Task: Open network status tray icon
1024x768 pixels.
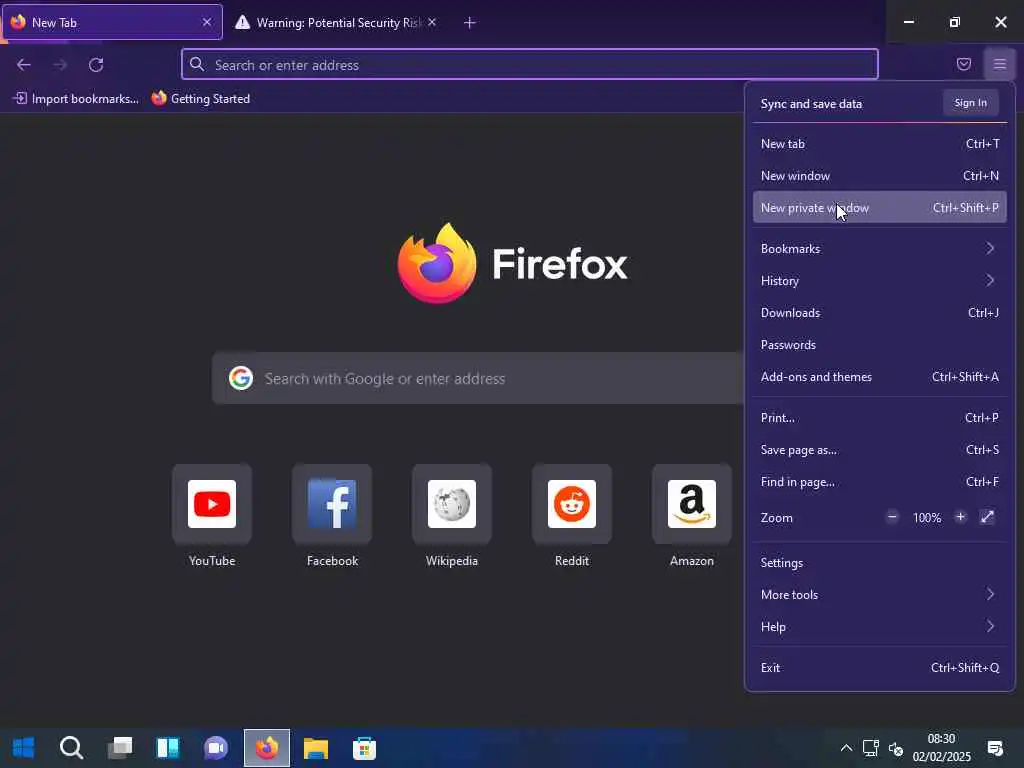Action: (871, 748)
